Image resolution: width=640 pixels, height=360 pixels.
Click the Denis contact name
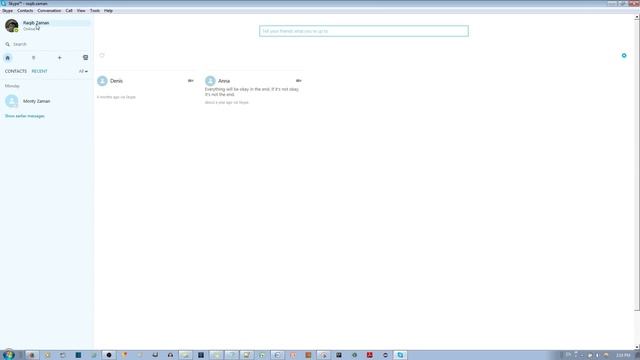point(116,81)
